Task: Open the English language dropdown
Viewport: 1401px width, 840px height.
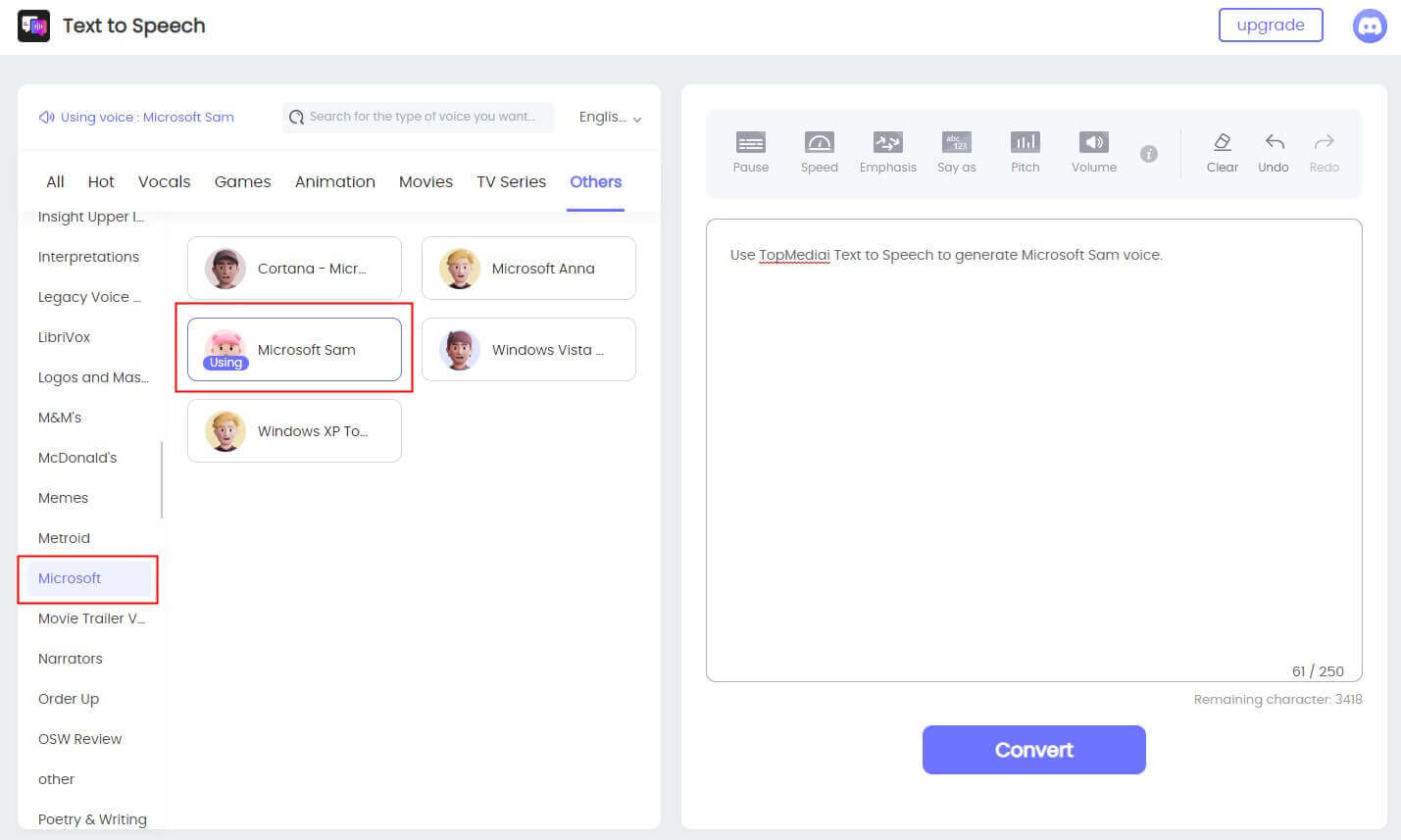Action: tap(610, 117)
